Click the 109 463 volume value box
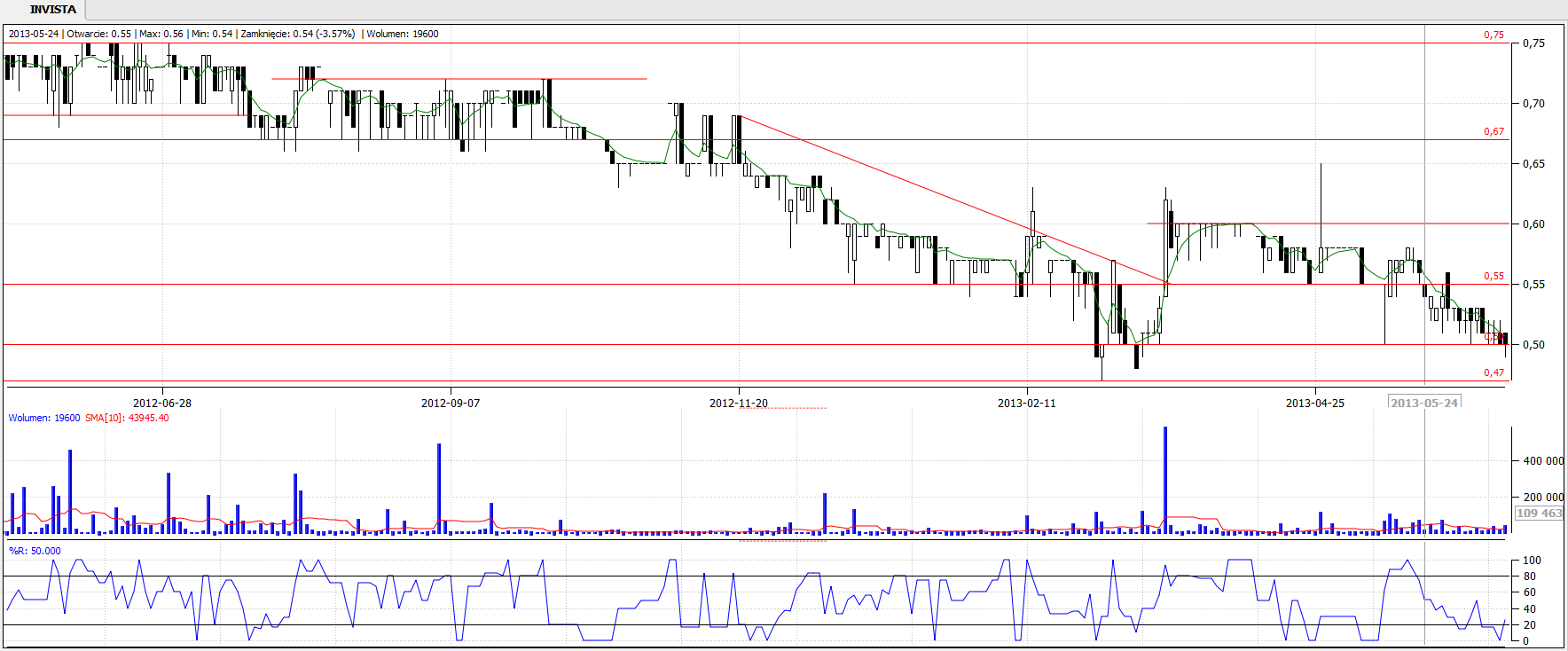Image resolution: width=1568 pixels, height=651 pixels. click(1539, 513)
